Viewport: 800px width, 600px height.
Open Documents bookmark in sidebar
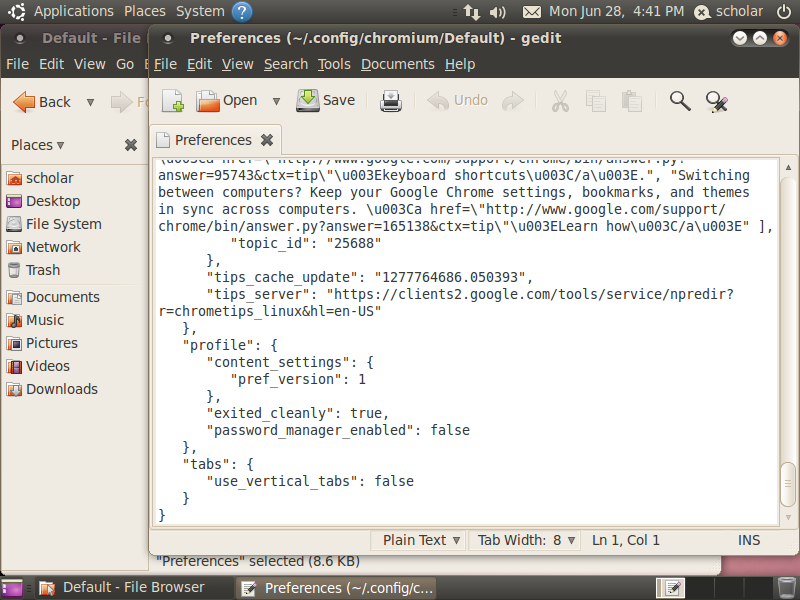click(x=53, y=297)
